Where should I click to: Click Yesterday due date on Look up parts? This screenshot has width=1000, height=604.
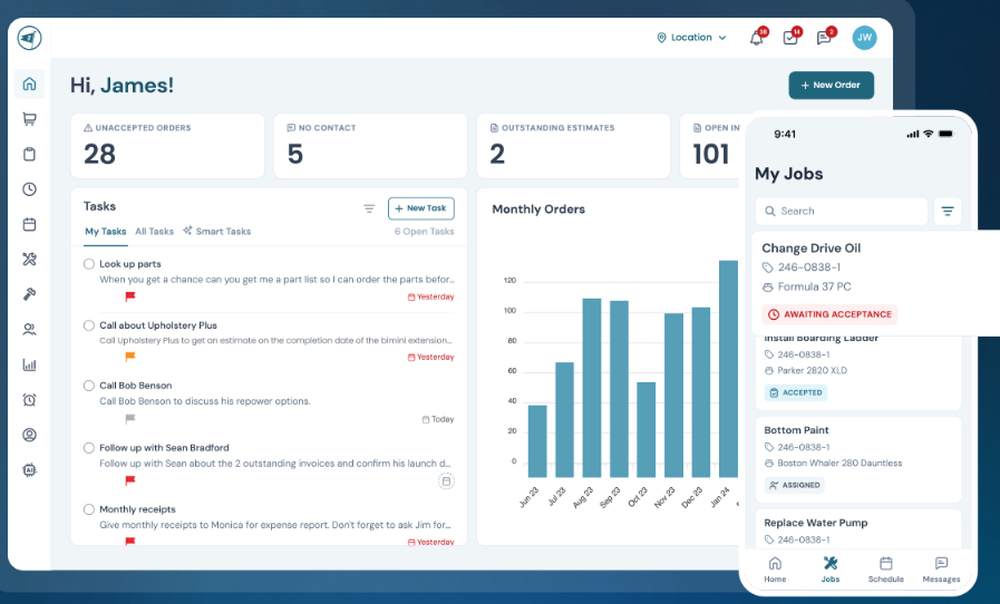[431, 297]
